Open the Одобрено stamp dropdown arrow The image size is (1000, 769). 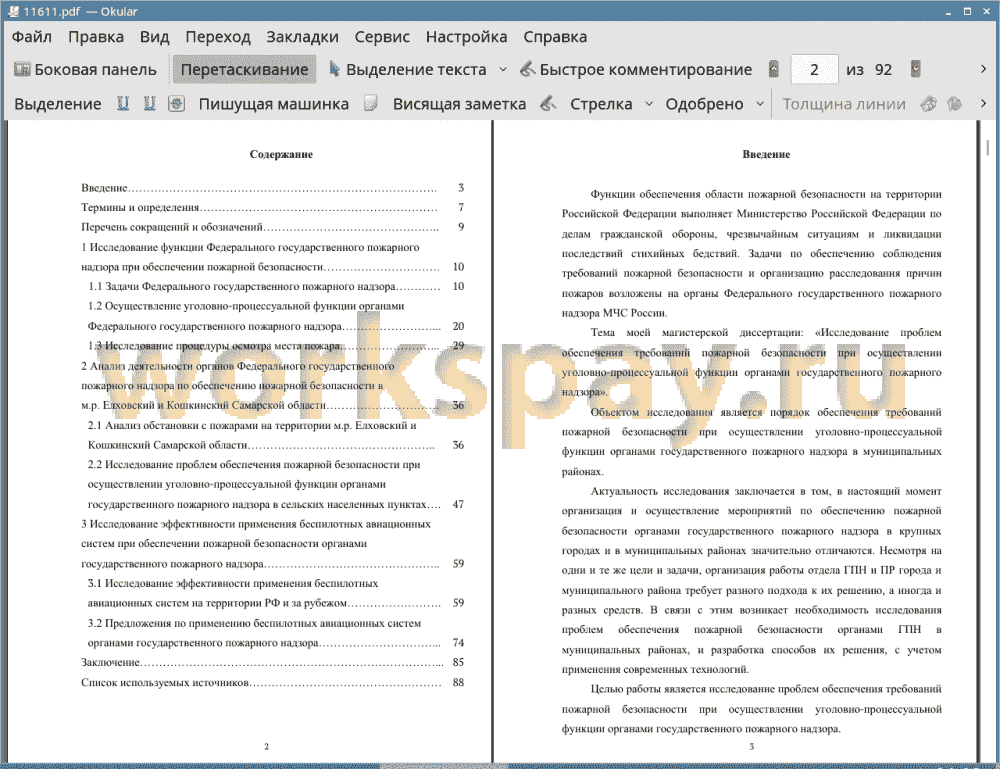[760, 104]
